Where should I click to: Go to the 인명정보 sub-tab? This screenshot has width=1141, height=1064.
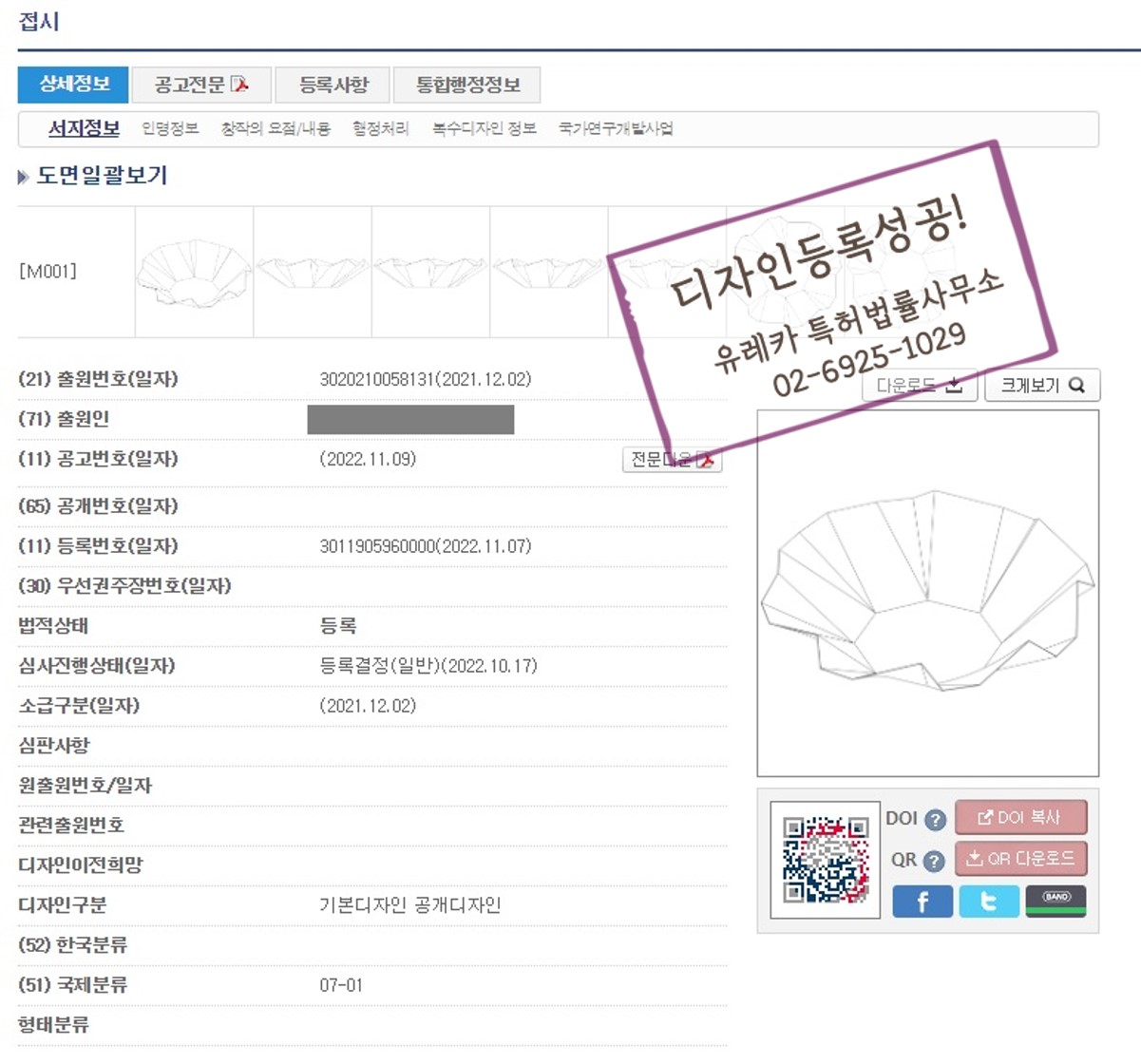pyautogui.click(x=170, y=128)
